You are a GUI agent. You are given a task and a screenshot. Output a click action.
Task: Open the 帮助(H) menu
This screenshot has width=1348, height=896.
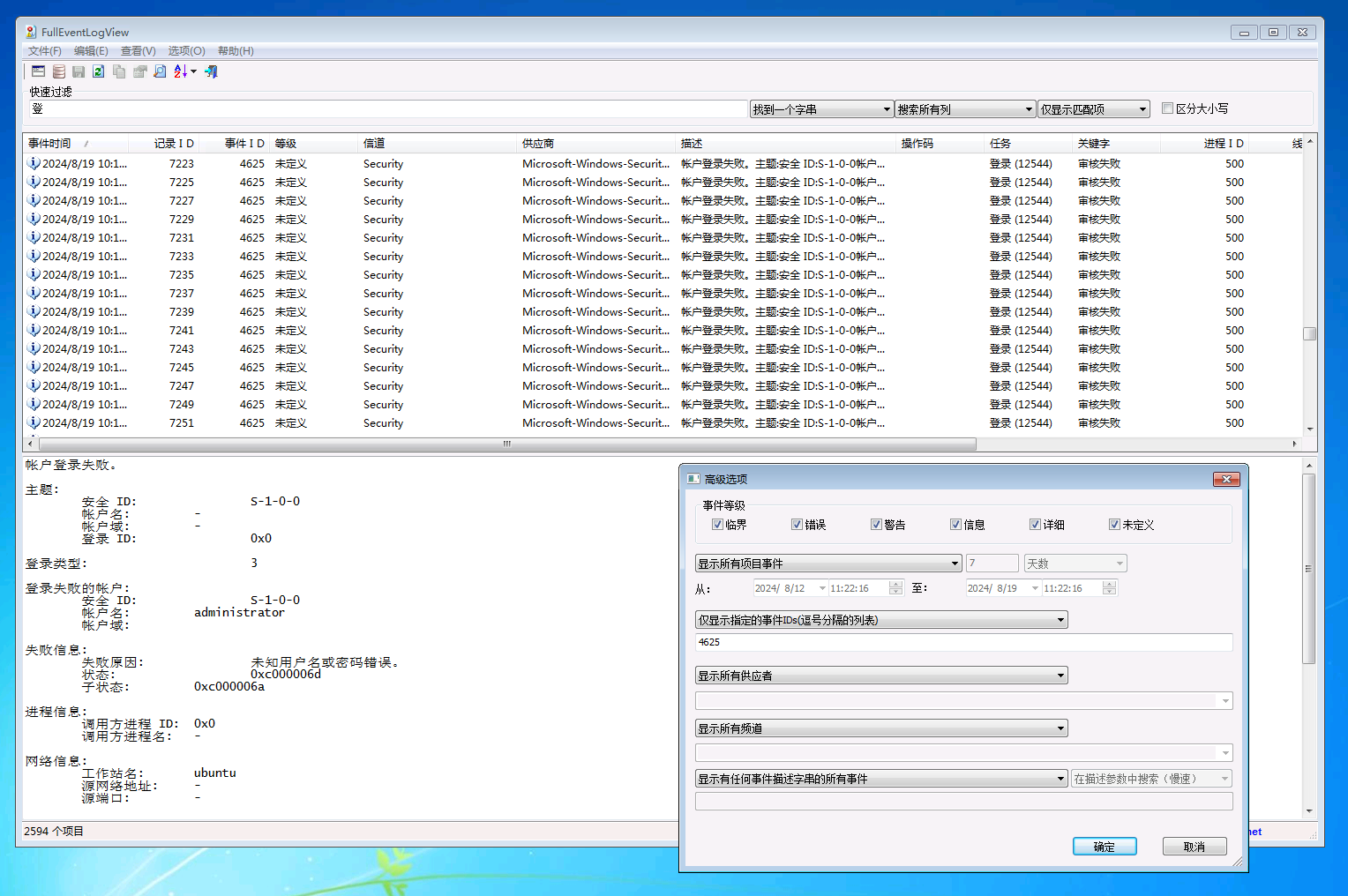pos(236,51)
